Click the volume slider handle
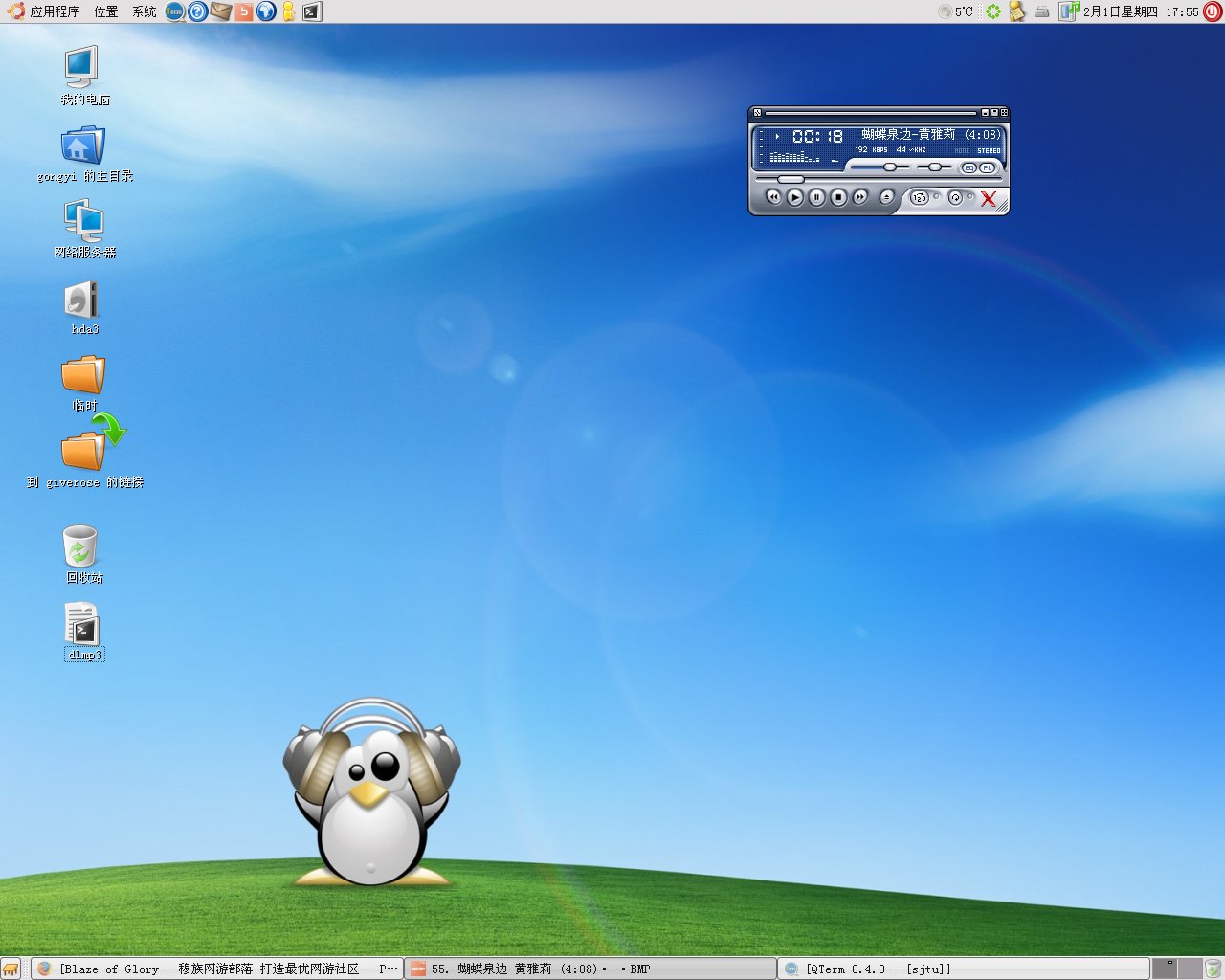This screenshot has height=980, width=1225. point(890,167)
